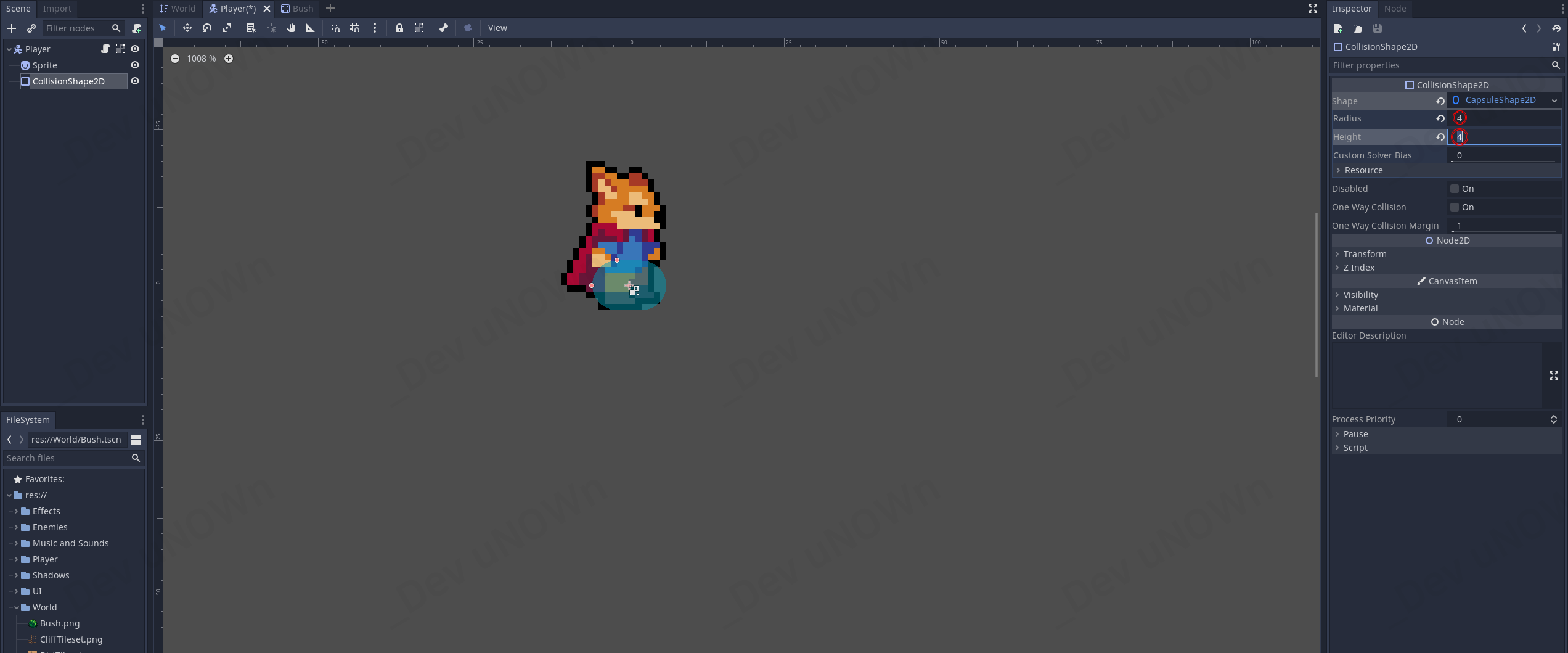Expand the Editor Description text box
Image resolution: width=1568 pixels, height=653 pixels.
[x=1554, y=376]
